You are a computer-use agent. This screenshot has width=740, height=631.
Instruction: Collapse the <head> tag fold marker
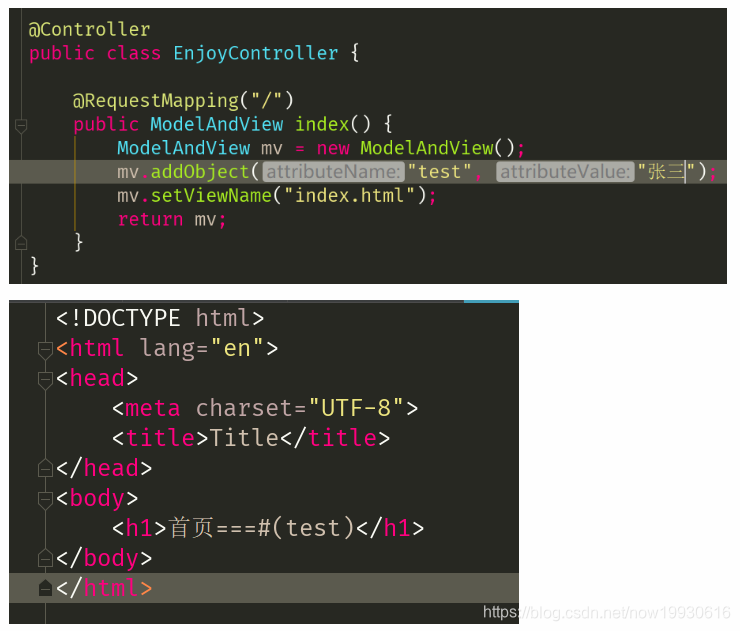pos(45,380)
